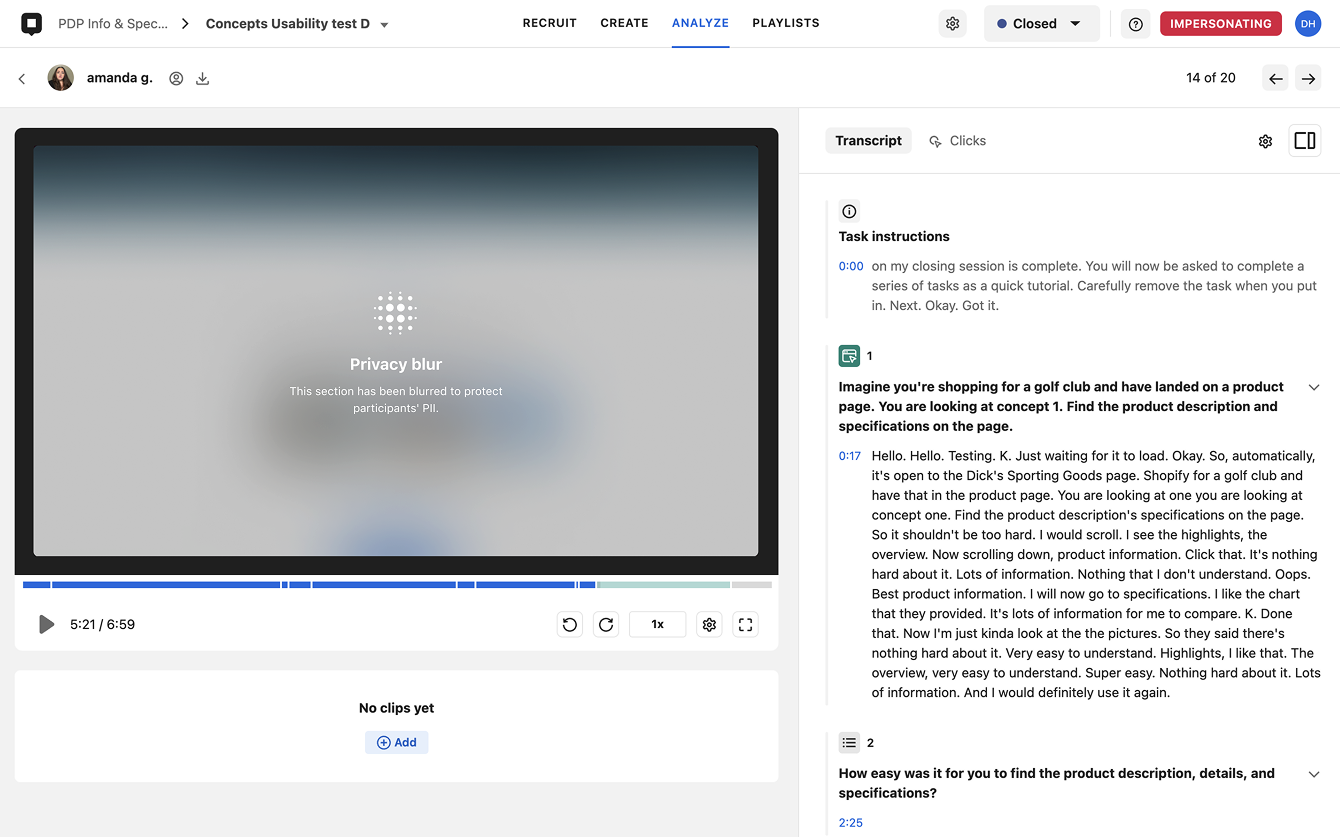Open the Playlists tab
The image size is (1340, 837).
pos(785,23)
